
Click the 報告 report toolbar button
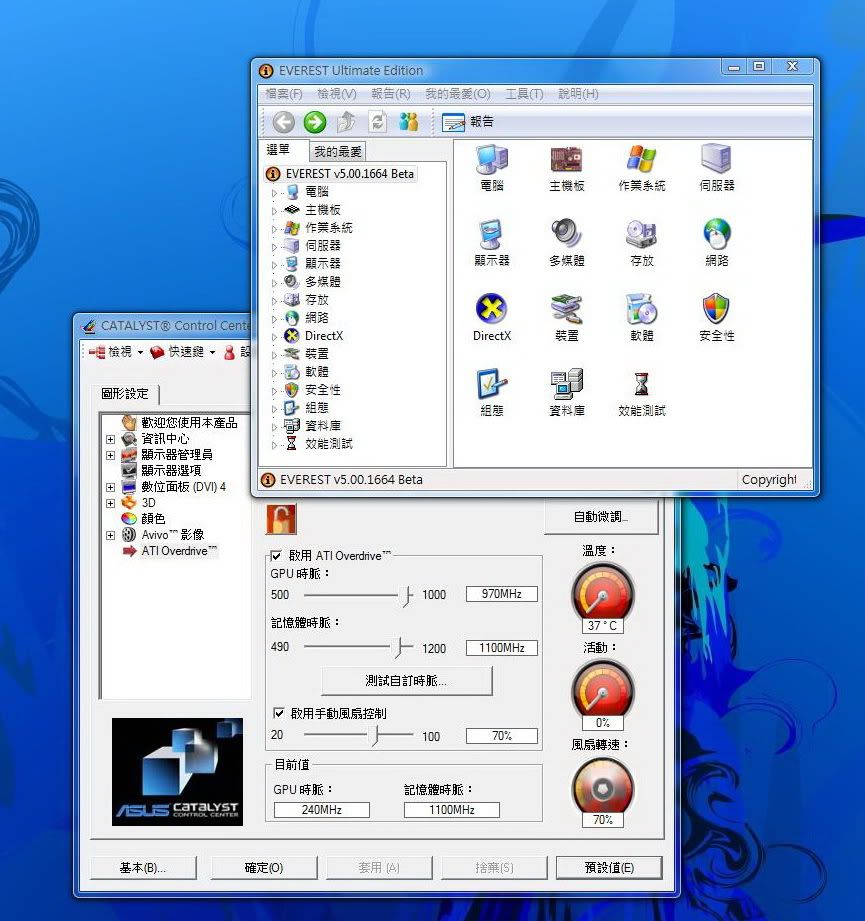coord(468,122)
